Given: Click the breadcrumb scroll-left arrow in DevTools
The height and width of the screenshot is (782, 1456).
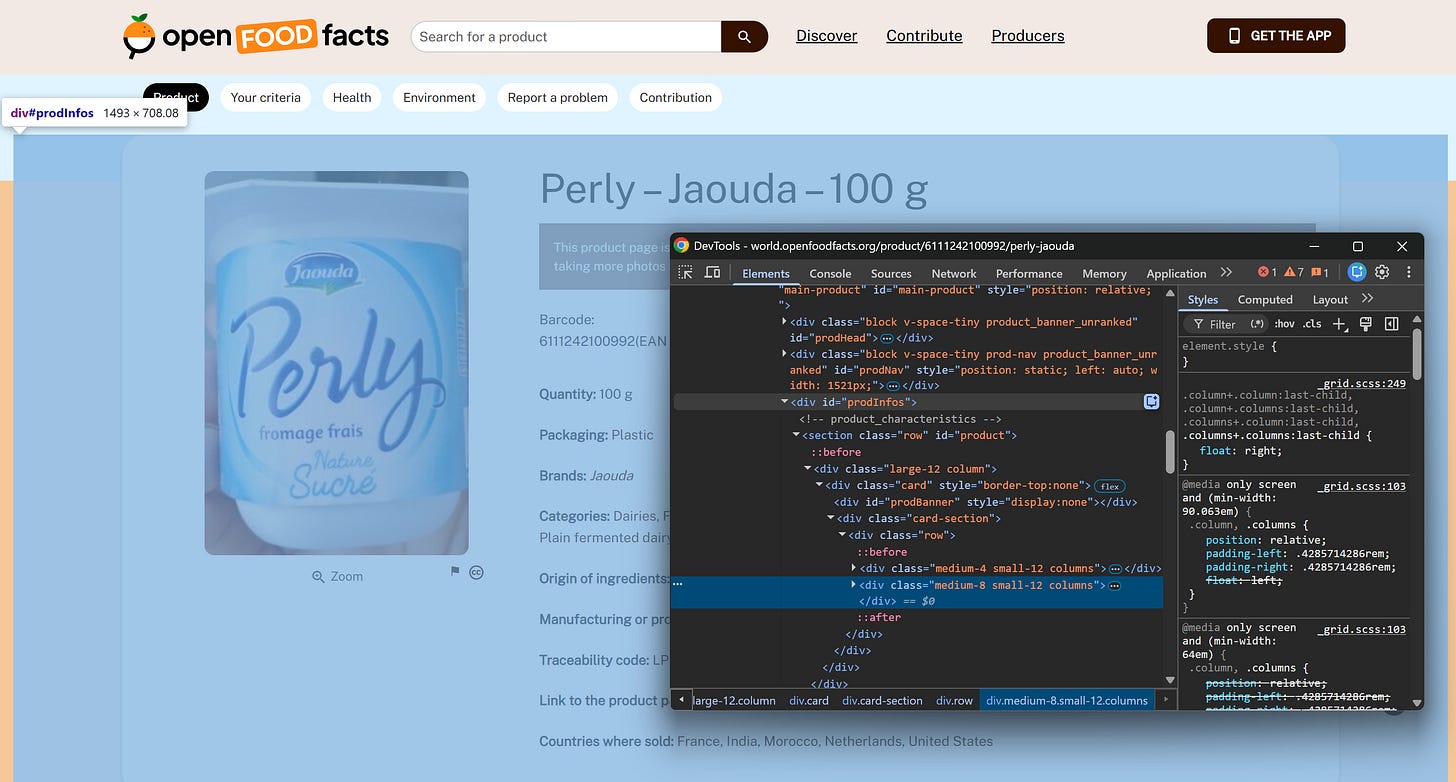Looking at the screenshot, I should [681, 700].
